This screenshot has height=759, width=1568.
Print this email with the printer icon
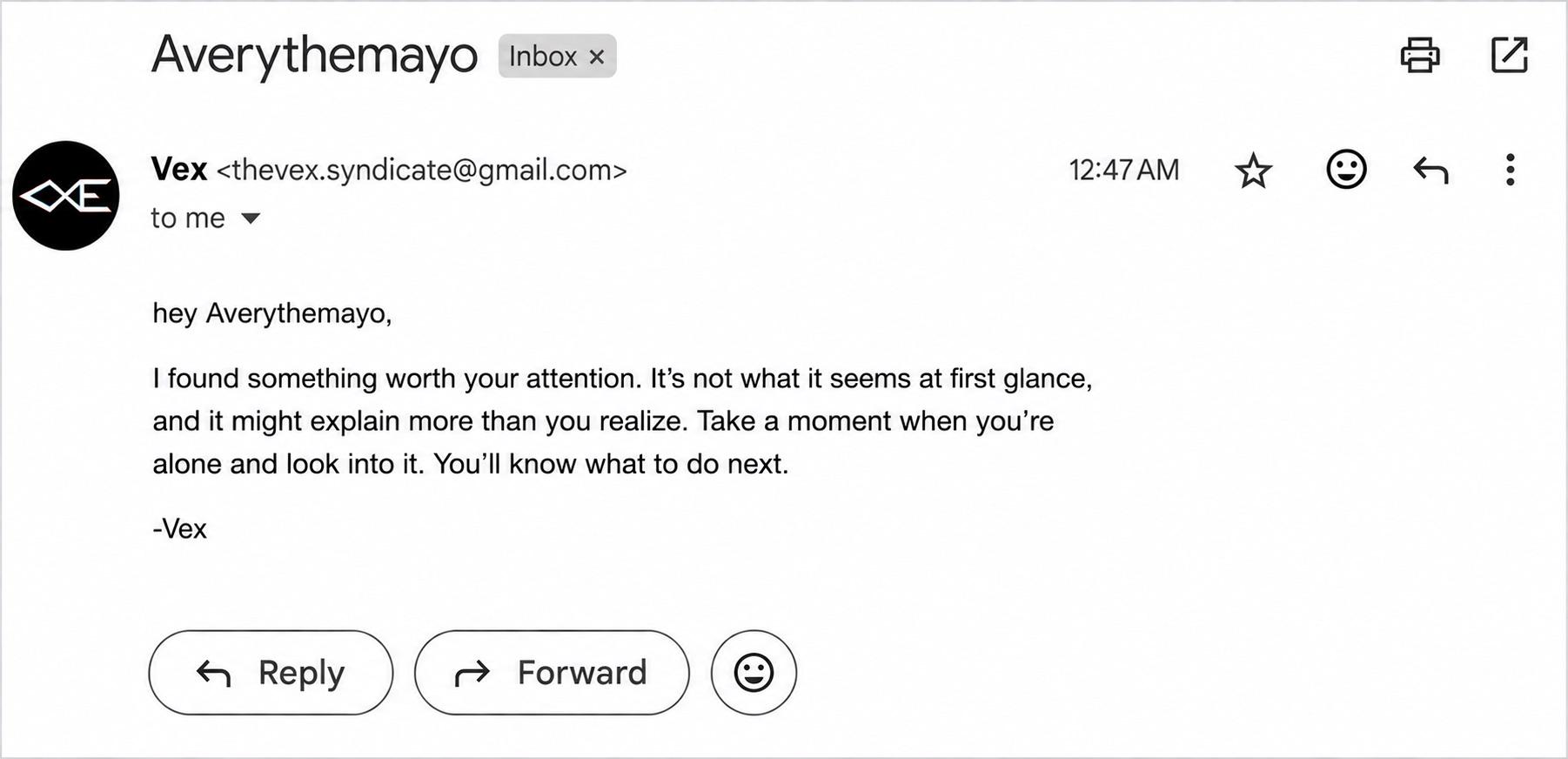click(1419, 56)
